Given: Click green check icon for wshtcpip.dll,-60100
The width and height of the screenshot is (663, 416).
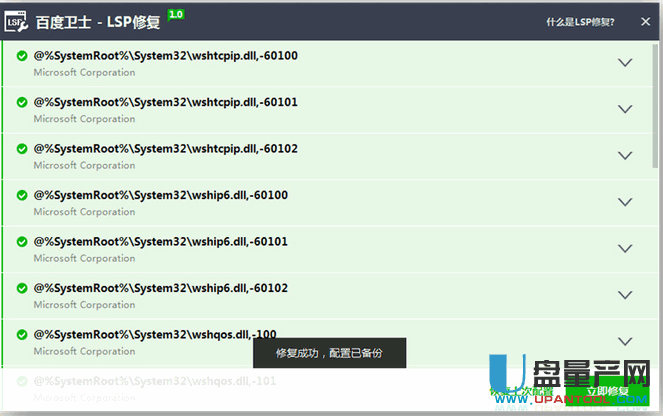Looking at the screenshot, I should click(22, 56).
